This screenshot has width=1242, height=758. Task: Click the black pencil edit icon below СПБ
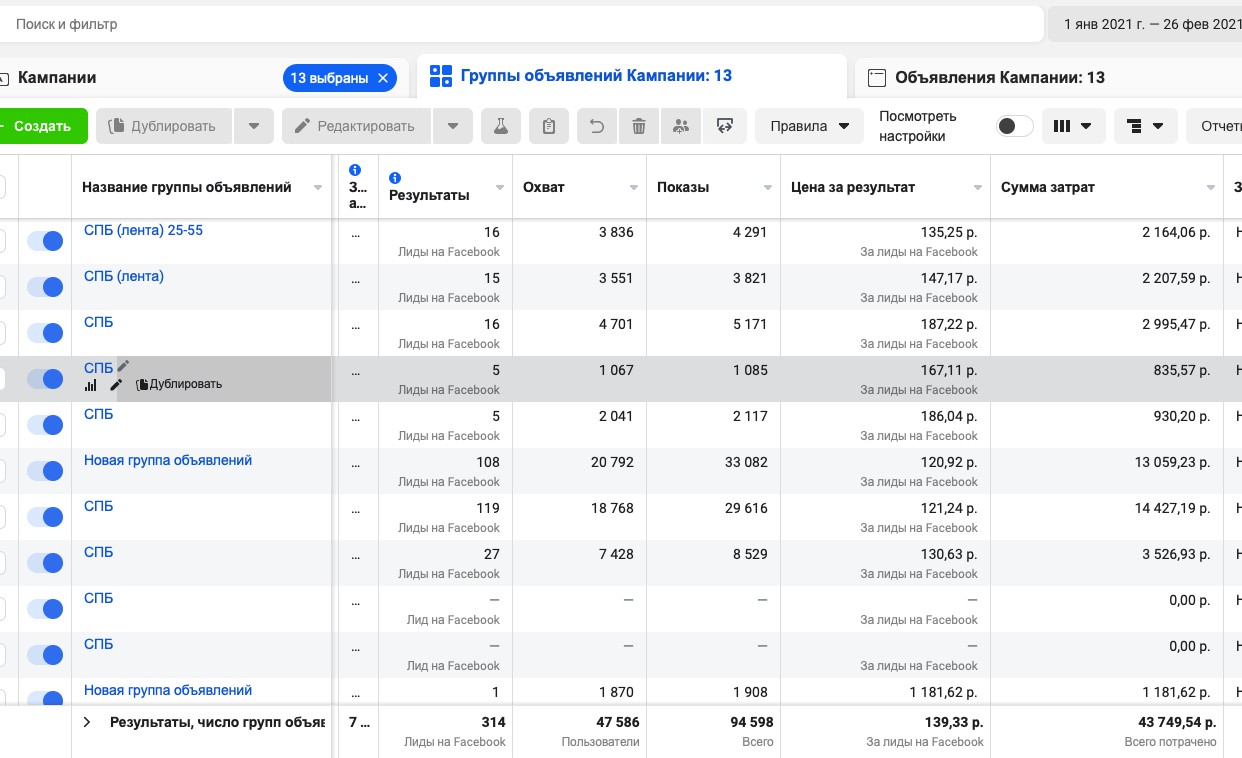coord(116,385)
